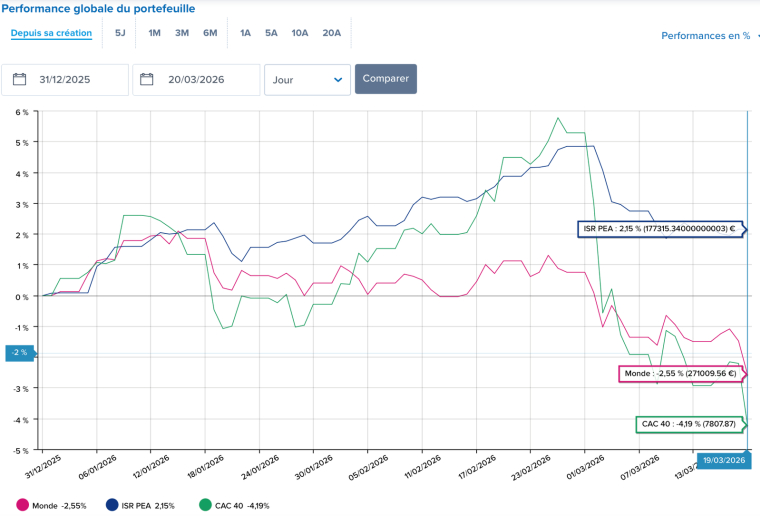Screen dimensions: 760x516
Task: Select the 5A time range
Action: 271,33
